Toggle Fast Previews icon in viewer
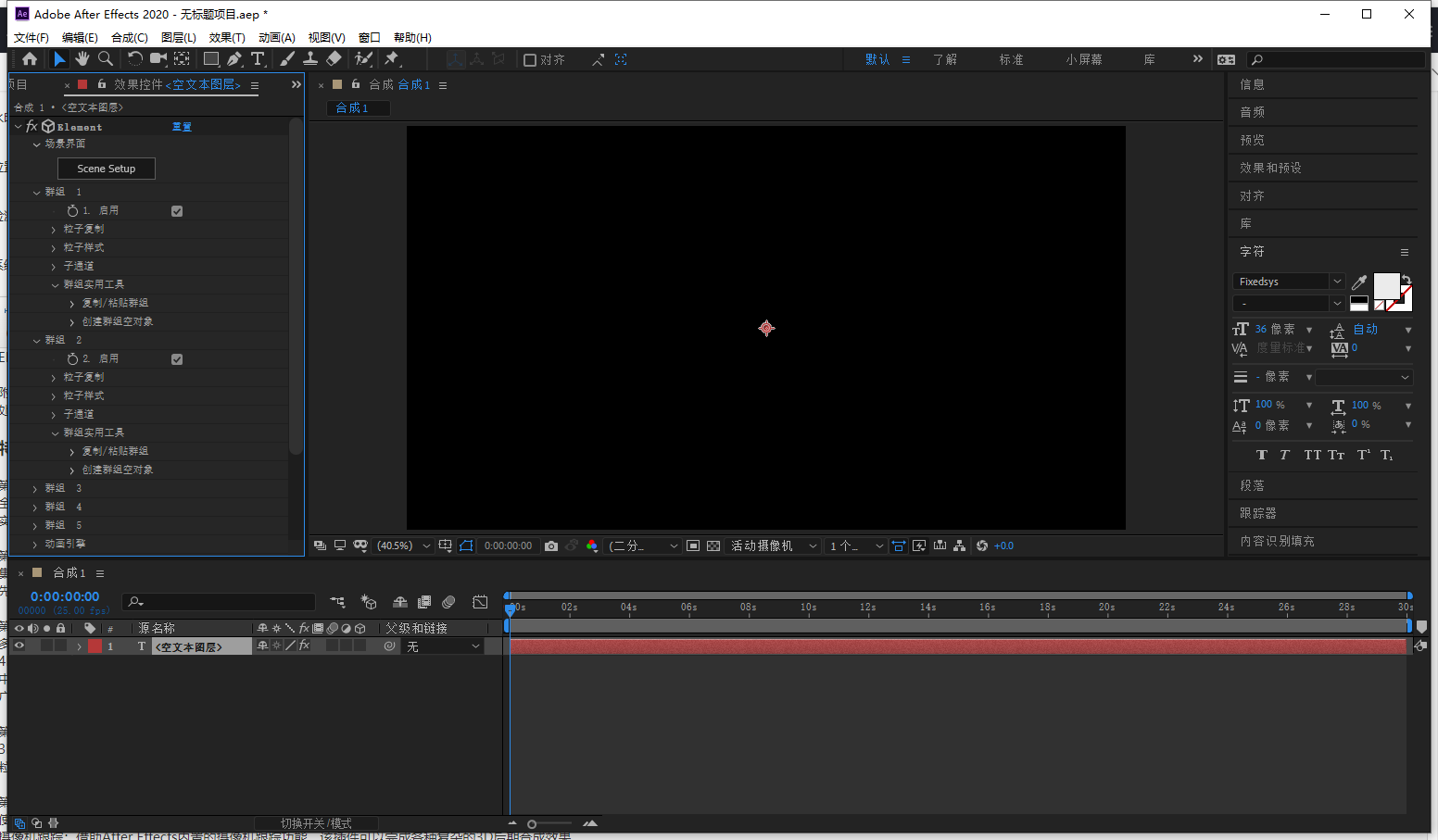 [x=919, y=546]
